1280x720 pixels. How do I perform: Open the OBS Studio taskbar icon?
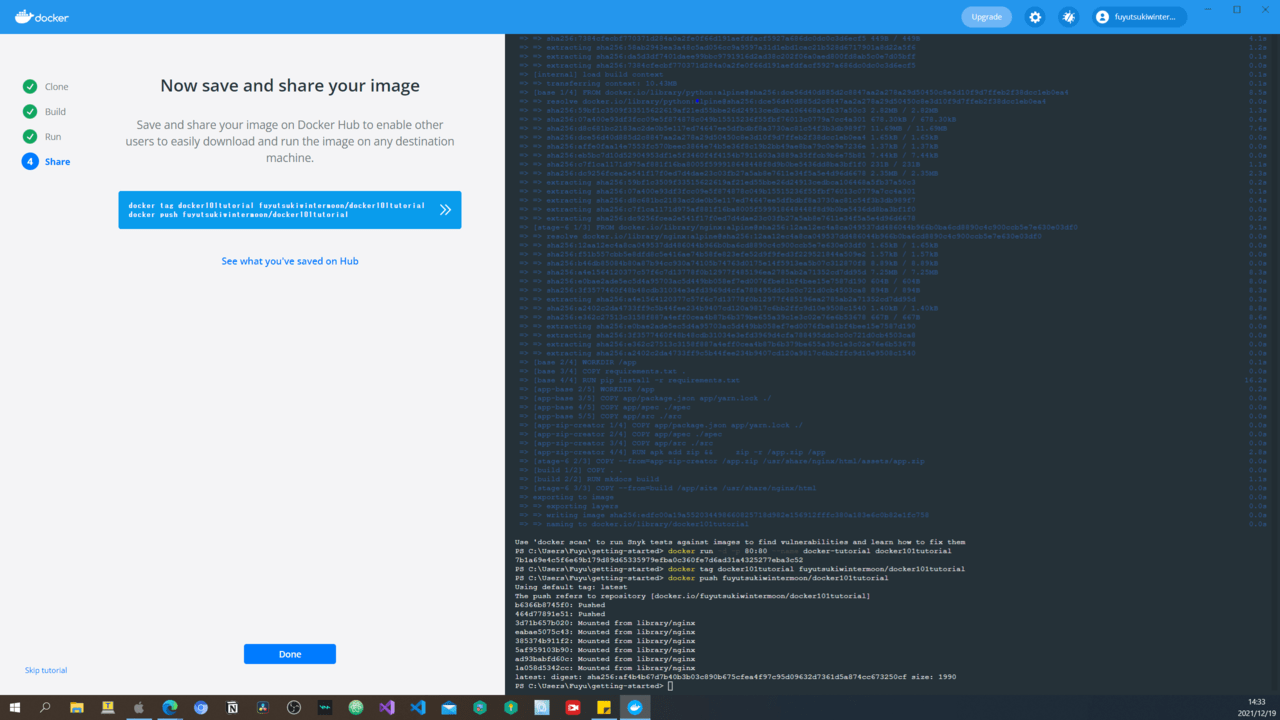click(294, 707)
